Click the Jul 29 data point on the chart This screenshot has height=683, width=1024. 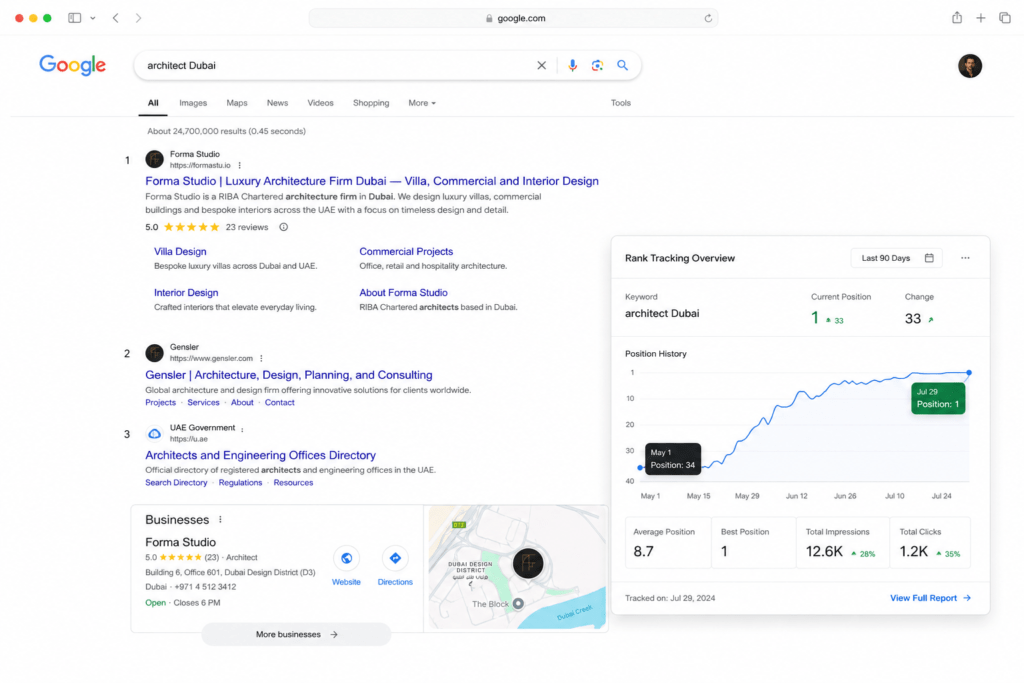click(x=969, y=373)
